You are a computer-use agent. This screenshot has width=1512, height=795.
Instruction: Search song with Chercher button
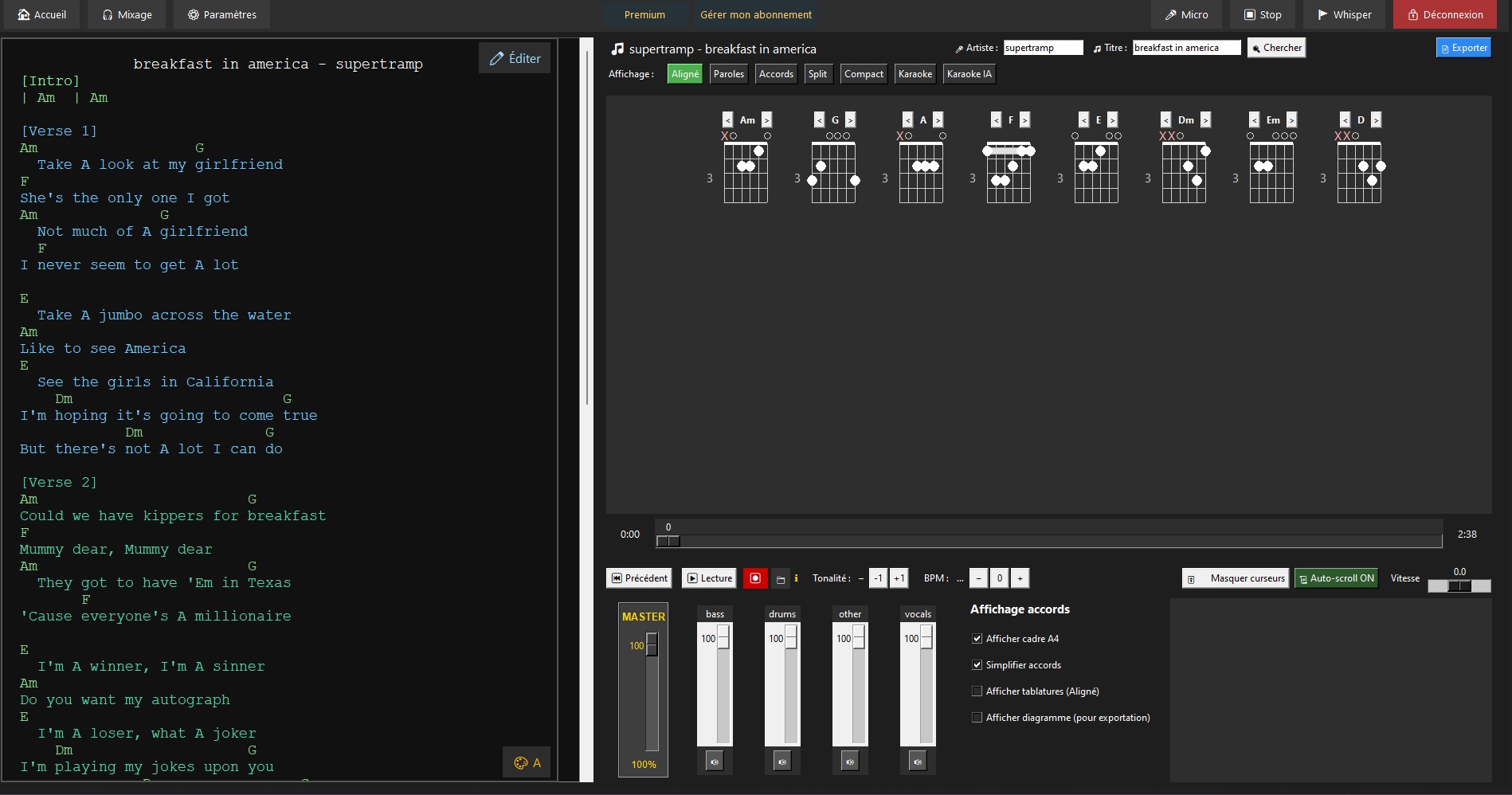coord(1277,48)
